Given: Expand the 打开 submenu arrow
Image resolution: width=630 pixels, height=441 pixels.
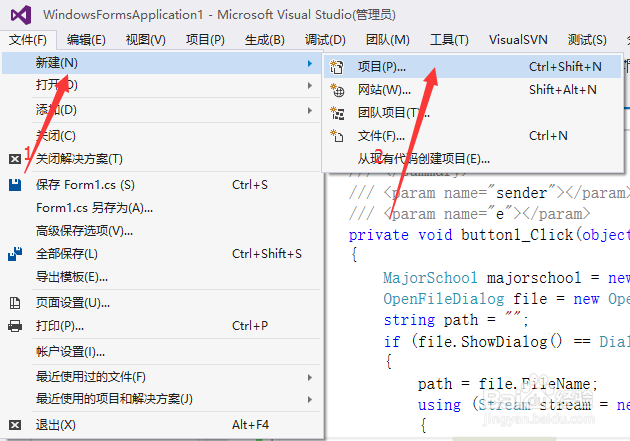Looking at the screenshot, I should point(309,86).
